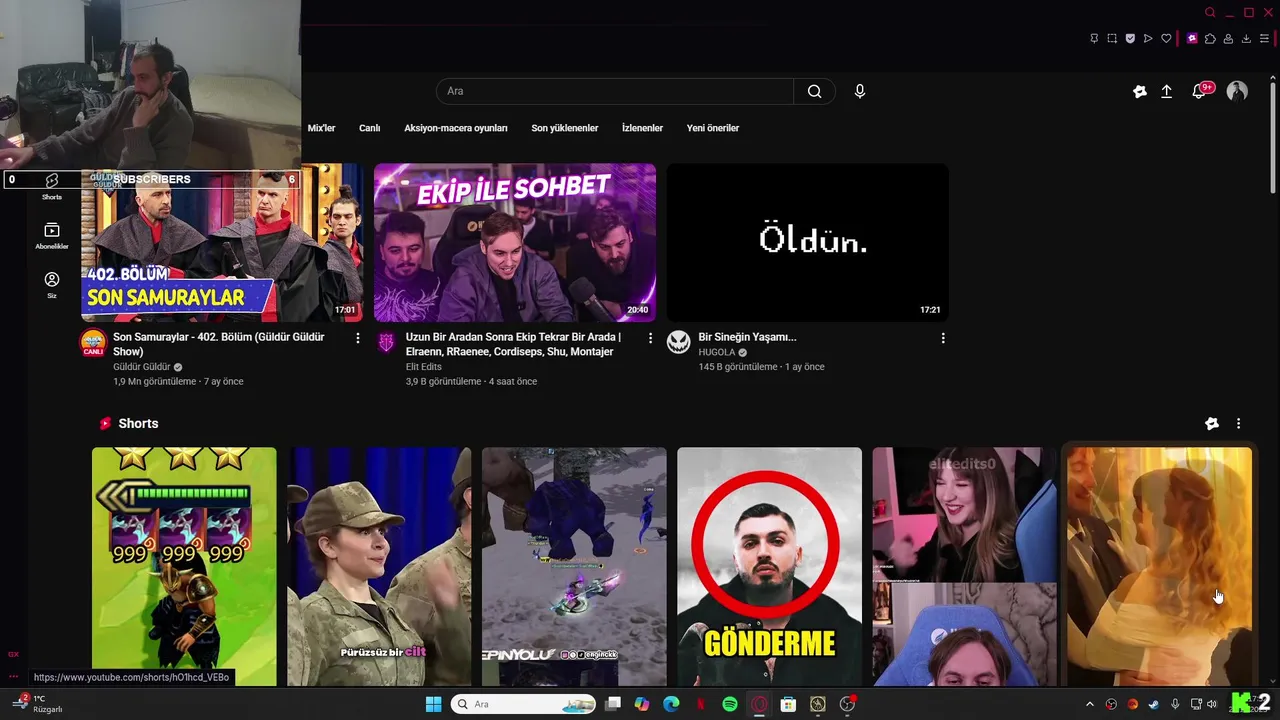Click Elit Edits channel avatar

(x=386, y=343)
